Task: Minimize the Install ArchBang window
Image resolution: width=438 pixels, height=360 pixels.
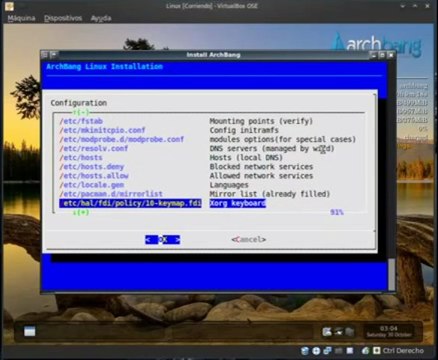Action: coord(373,55)
